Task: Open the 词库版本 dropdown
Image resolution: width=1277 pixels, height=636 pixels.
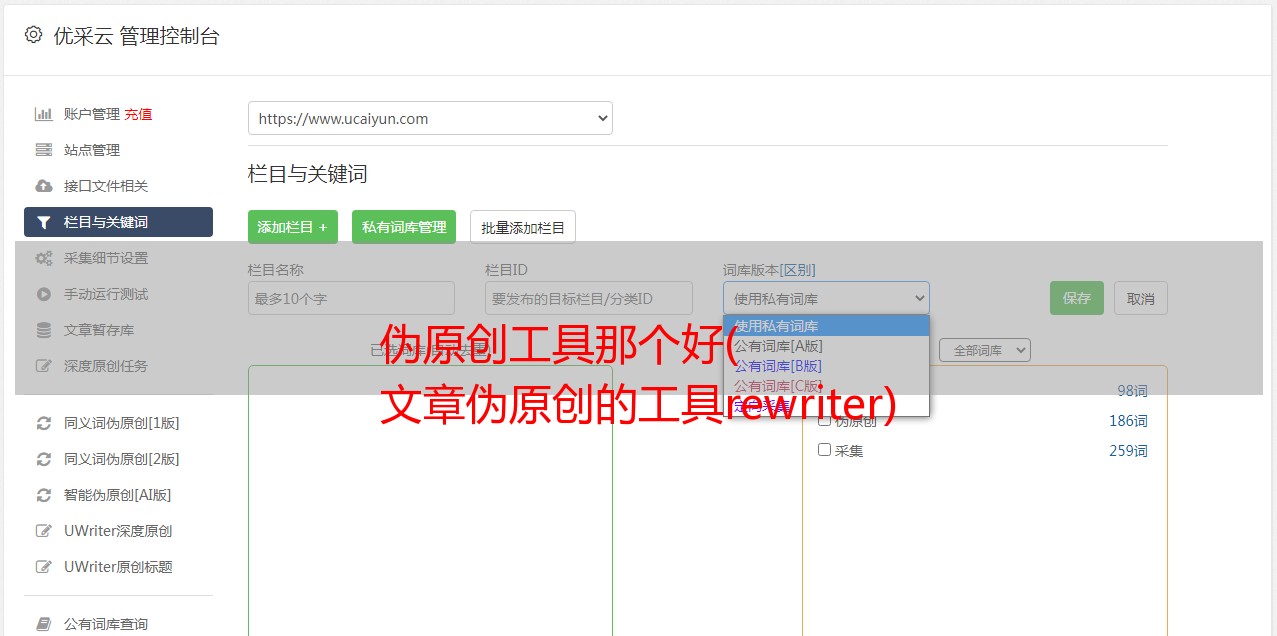Action: [x=826, y=298]
